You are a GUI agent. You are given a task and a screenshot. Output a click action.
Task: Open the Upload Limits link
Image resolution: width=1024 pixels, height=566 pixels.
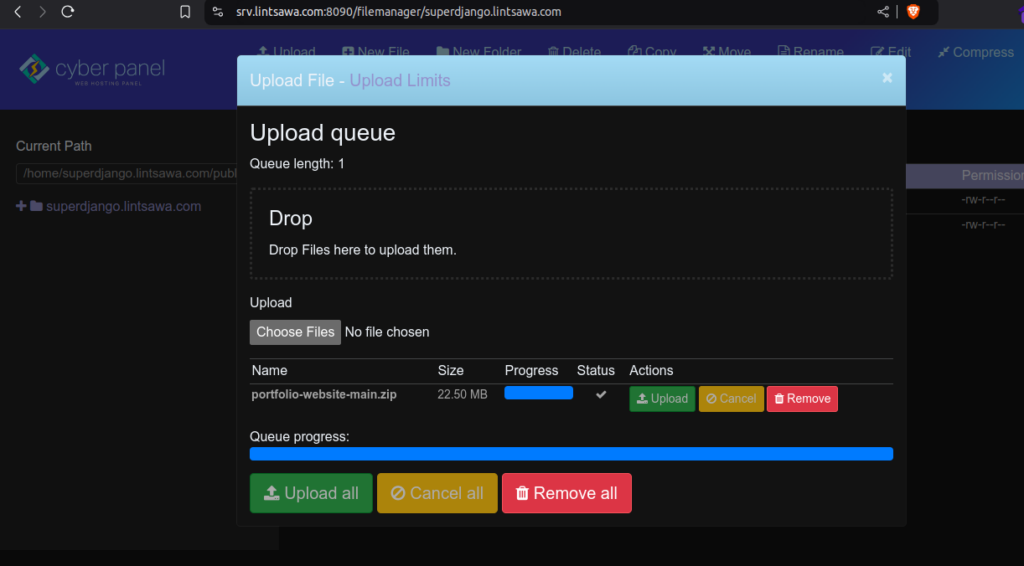pos(400,80)
